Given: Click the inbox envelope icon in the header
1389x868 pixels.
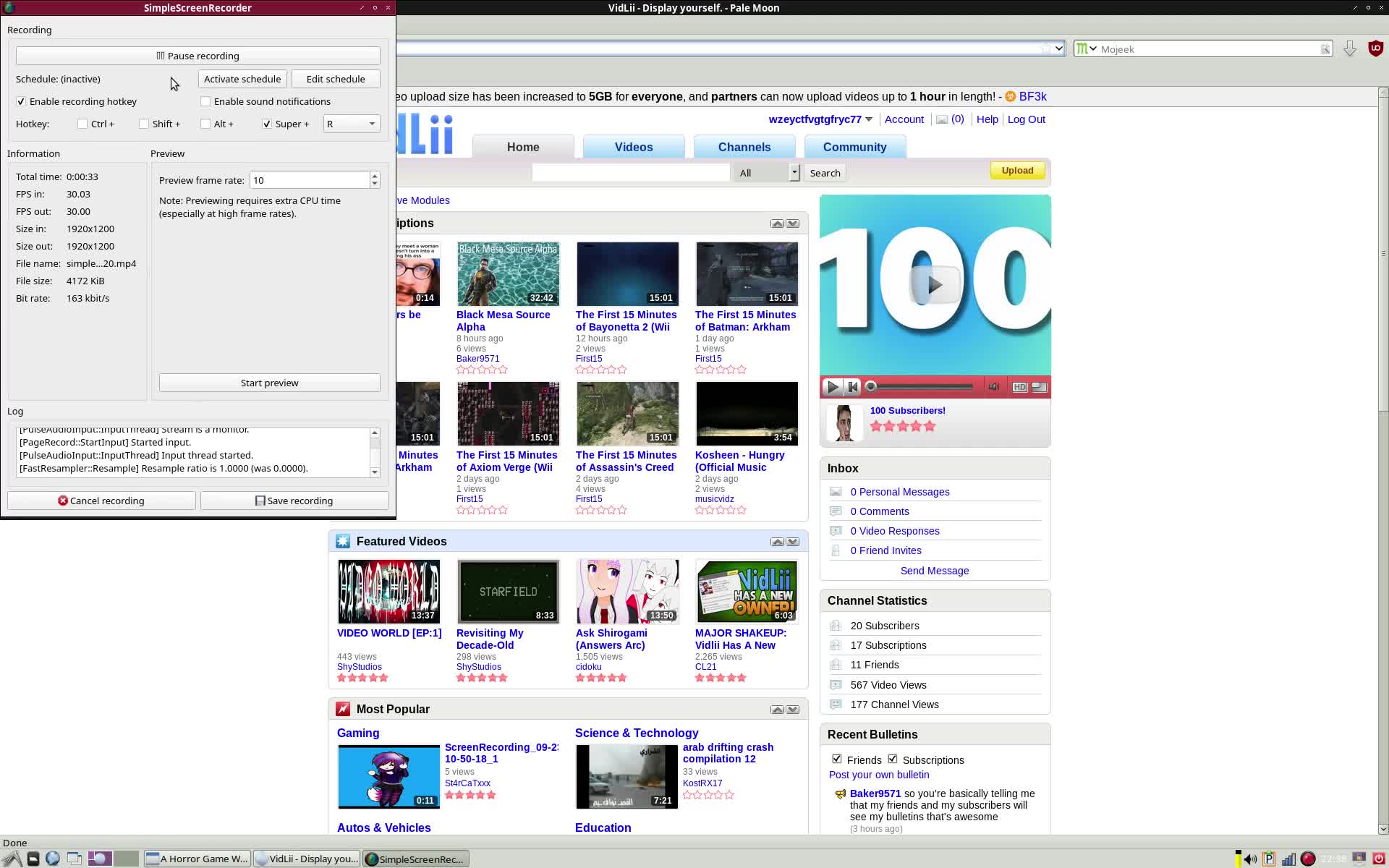Looking at the screenshot, I should (942, 119).
